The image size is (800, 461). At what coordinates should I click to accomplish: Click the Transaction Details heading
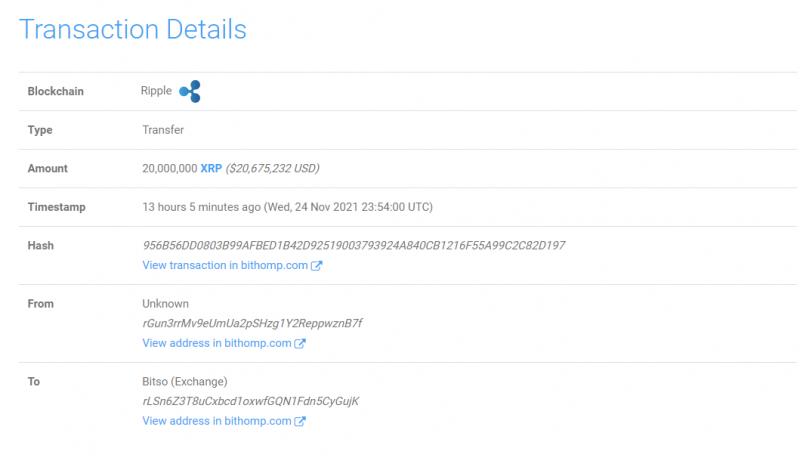(133, 29)
